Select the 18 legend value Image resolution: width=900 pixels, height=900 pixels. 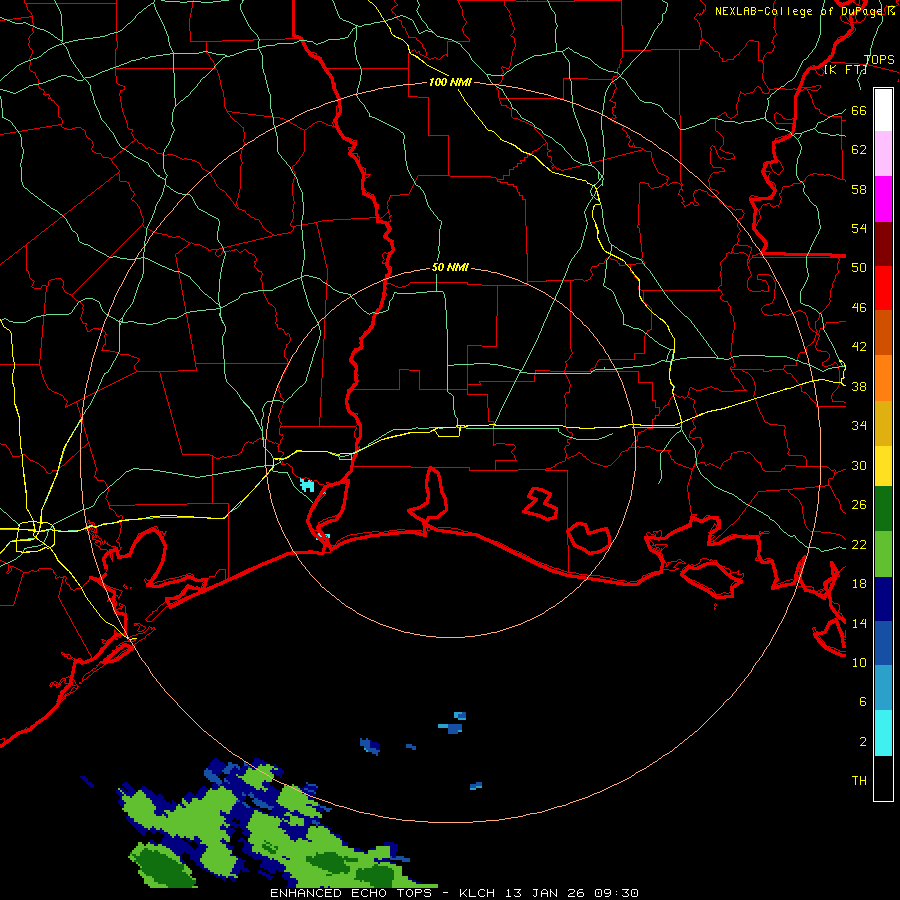(x=859, y=584)
